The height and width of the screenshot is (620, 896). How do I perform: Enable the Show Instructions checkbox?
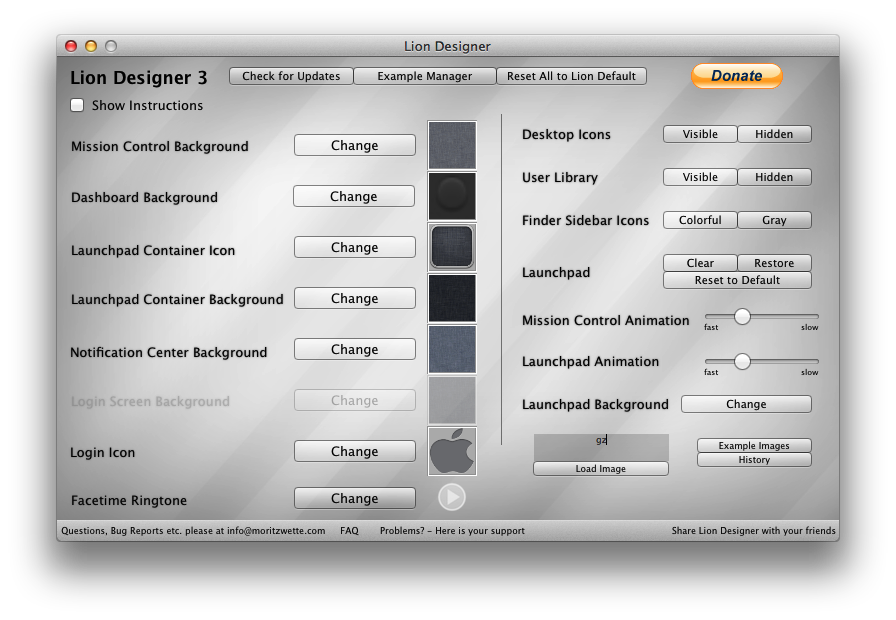coord(77,105)
